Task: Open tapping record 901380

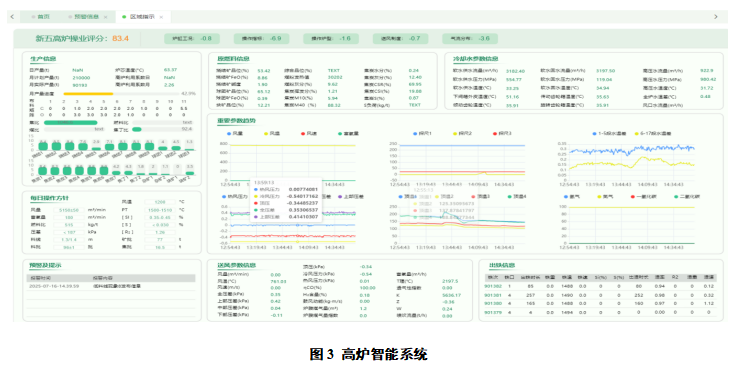Action: (x=493, y=304)
